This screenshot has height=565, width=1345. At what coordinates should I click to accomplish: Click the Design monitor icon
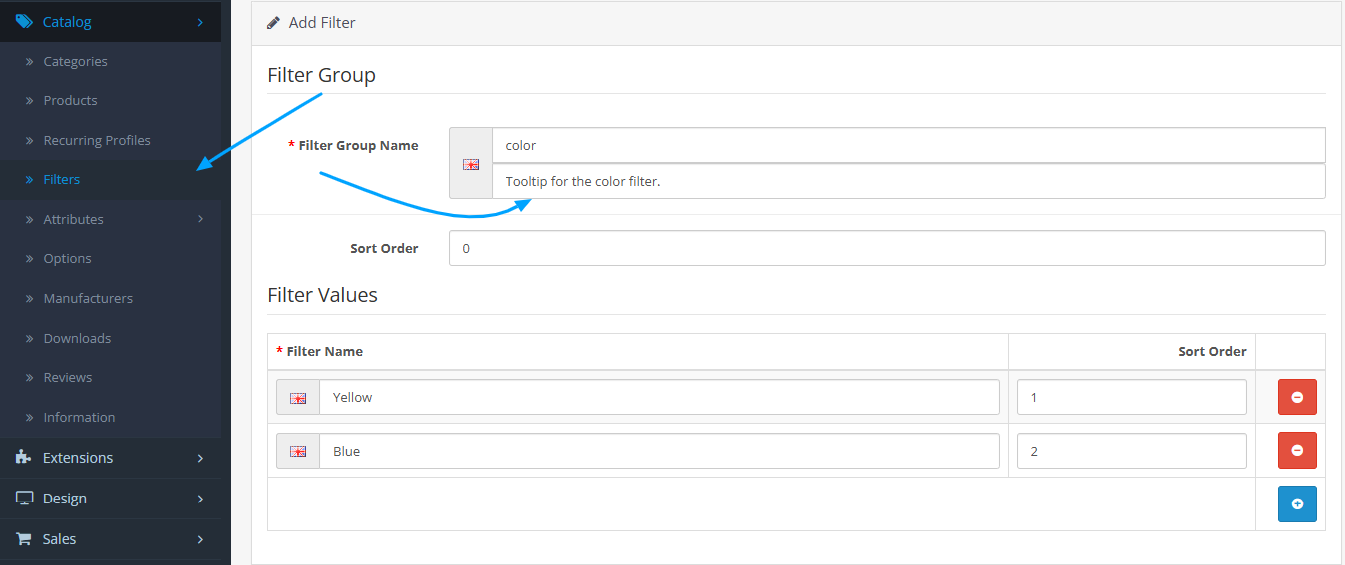pyautogui.click(x=24, y=498)
